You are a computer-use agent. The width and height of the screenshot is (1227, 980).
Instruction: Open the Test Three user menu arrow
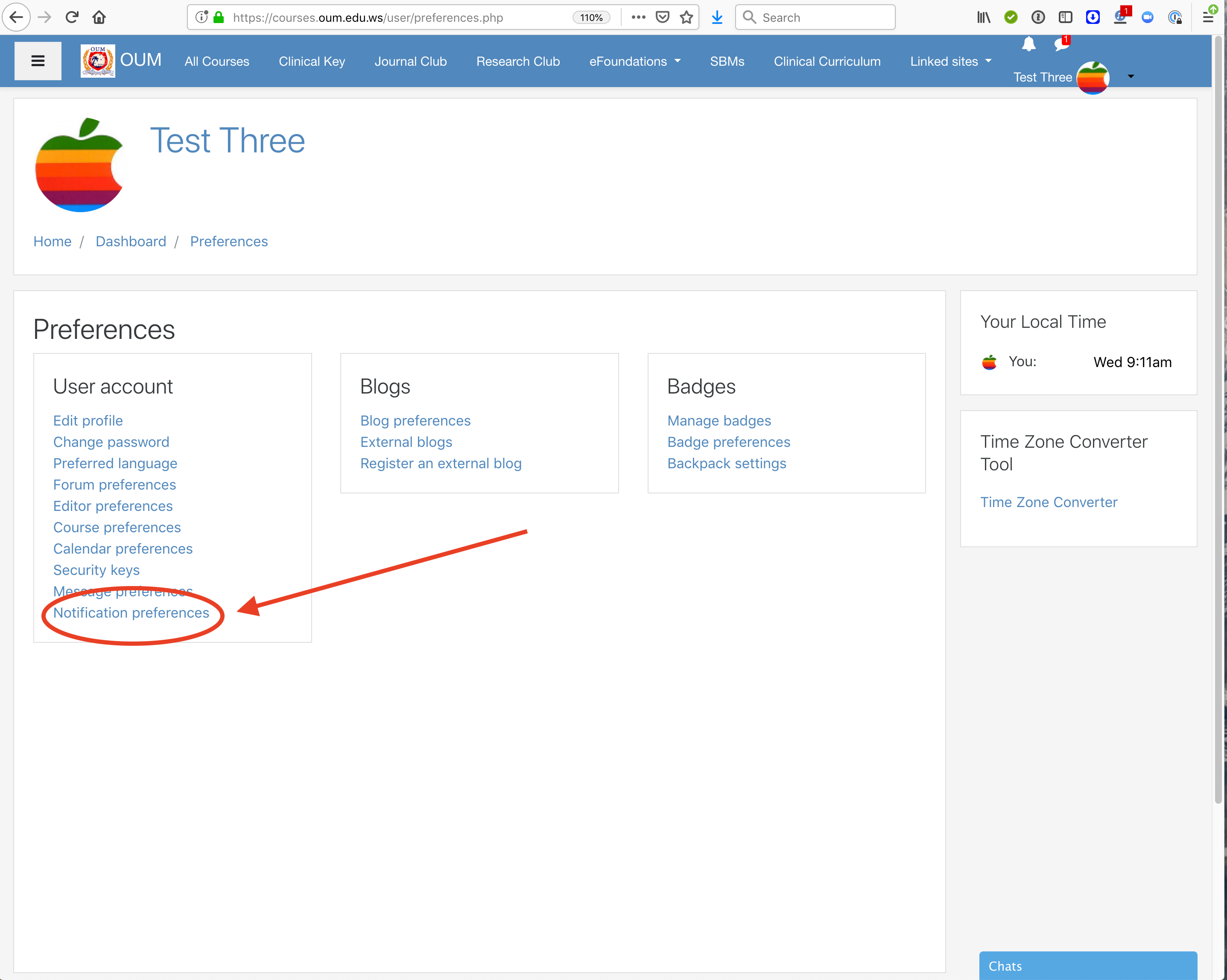pyautogui.click(x=1131, y=76)
